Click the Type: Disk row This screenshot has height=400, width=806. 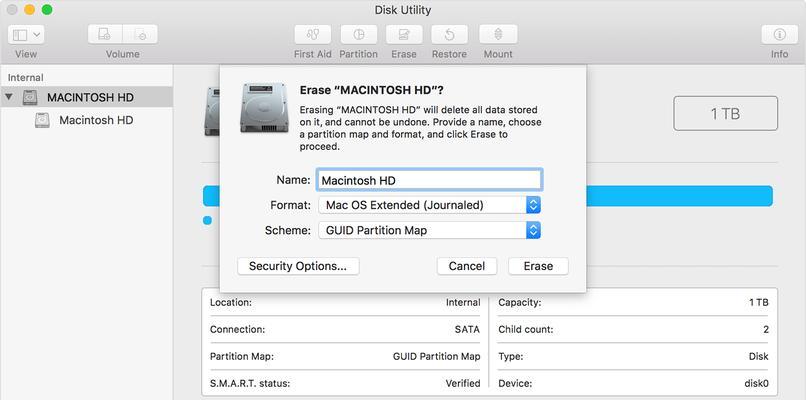(633, 356)
